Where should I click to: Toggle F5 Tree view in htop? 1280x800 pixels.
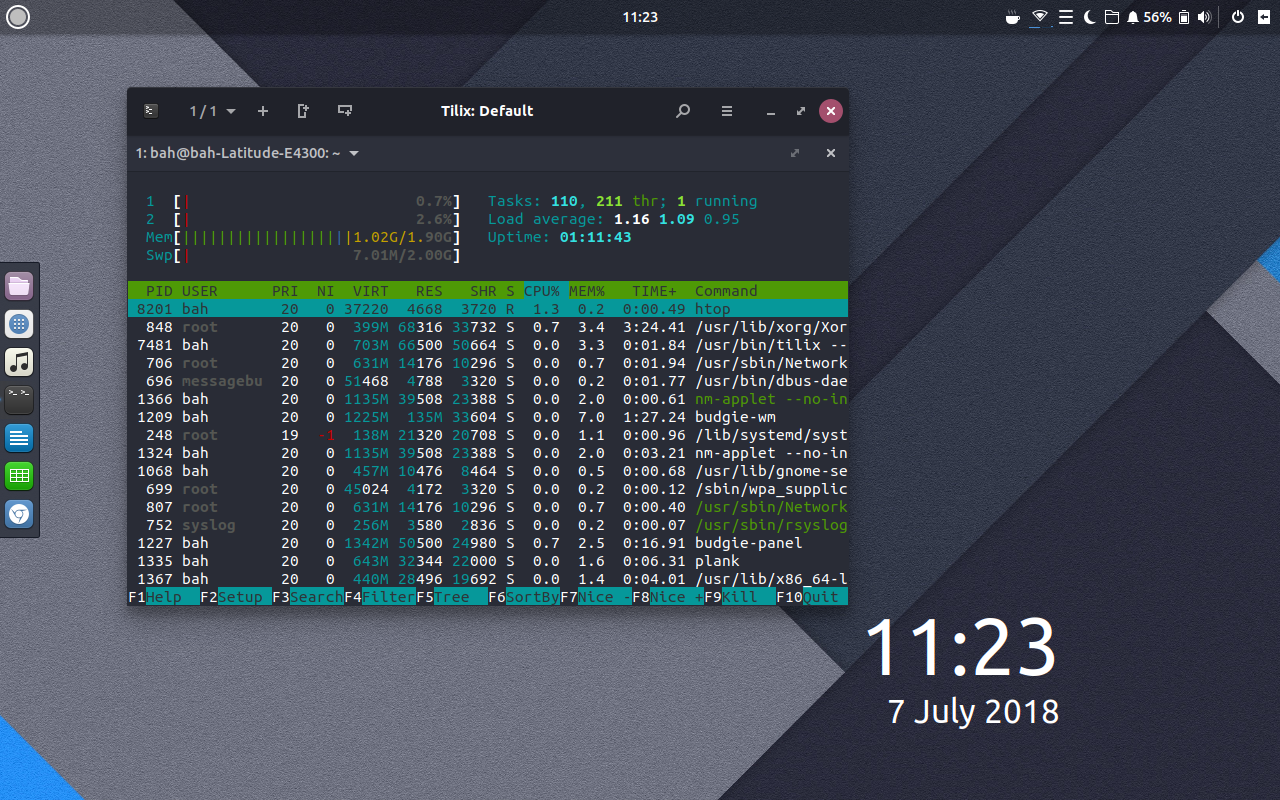(452, 597)
